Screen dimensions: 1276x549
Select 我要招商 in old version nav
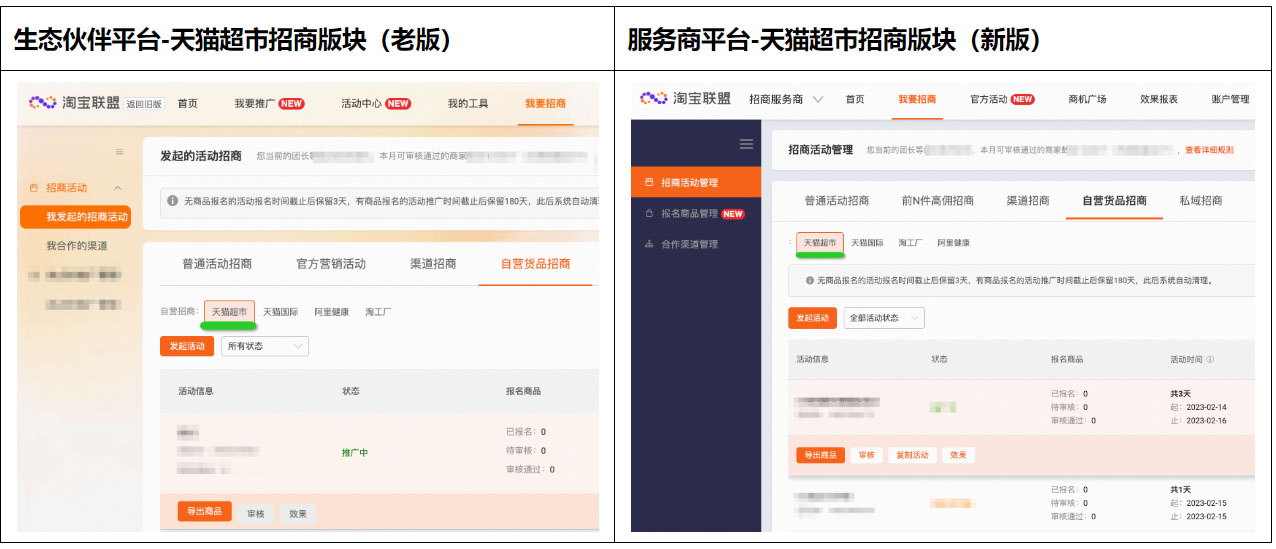pos(545,103)
